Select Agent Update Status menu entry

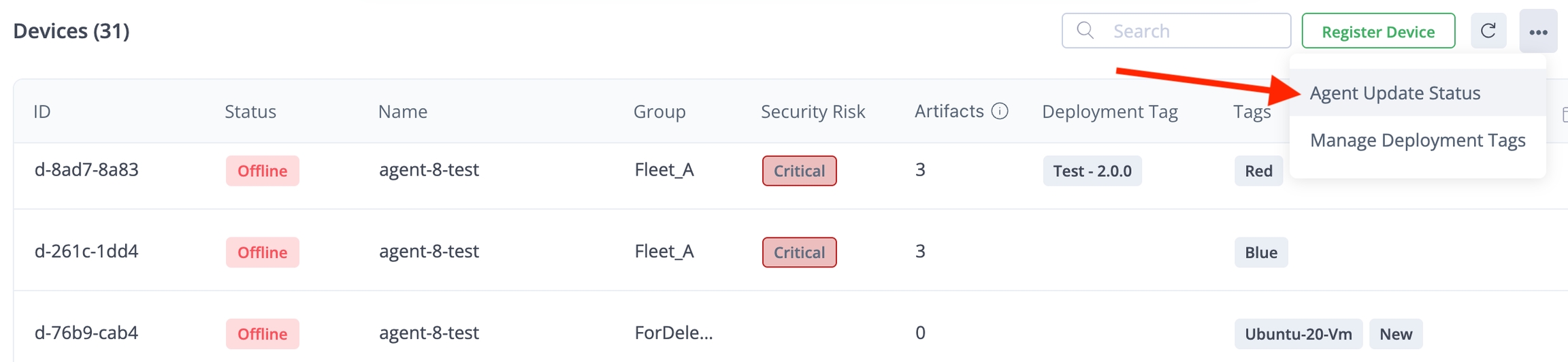(1395, 93)
